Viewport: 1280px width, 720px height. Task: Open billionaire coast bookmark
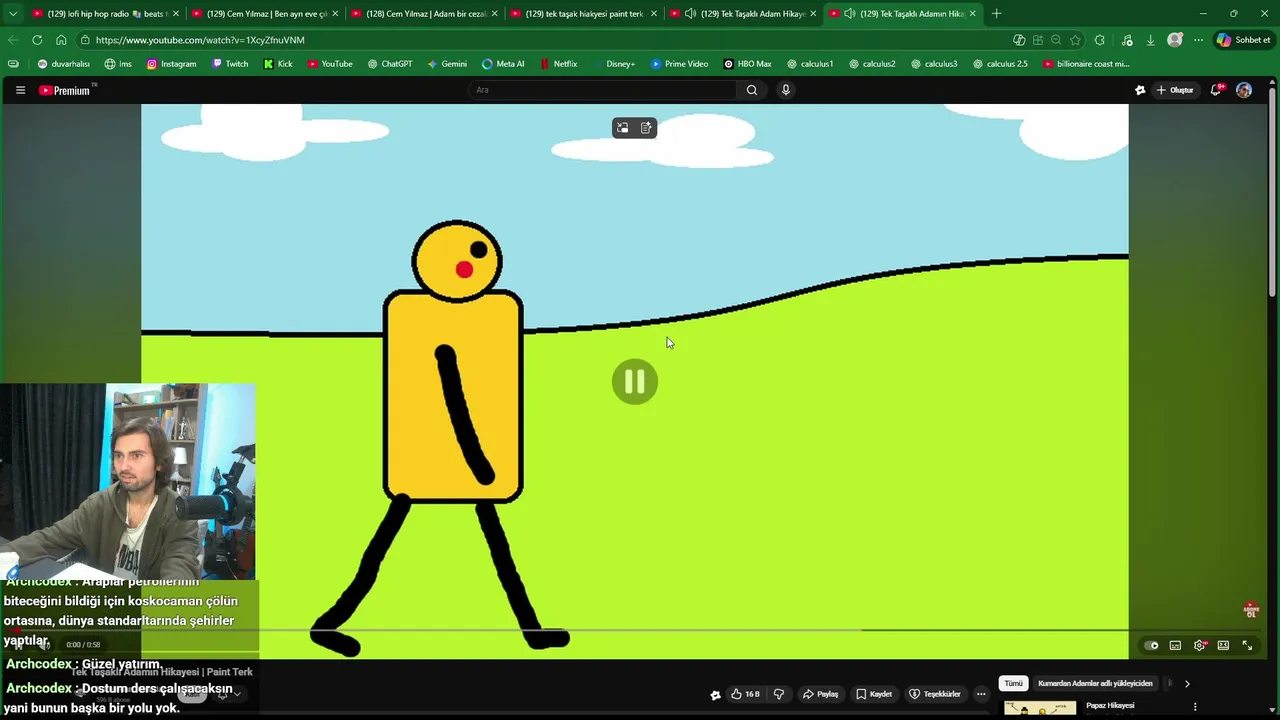point(1086,64)
